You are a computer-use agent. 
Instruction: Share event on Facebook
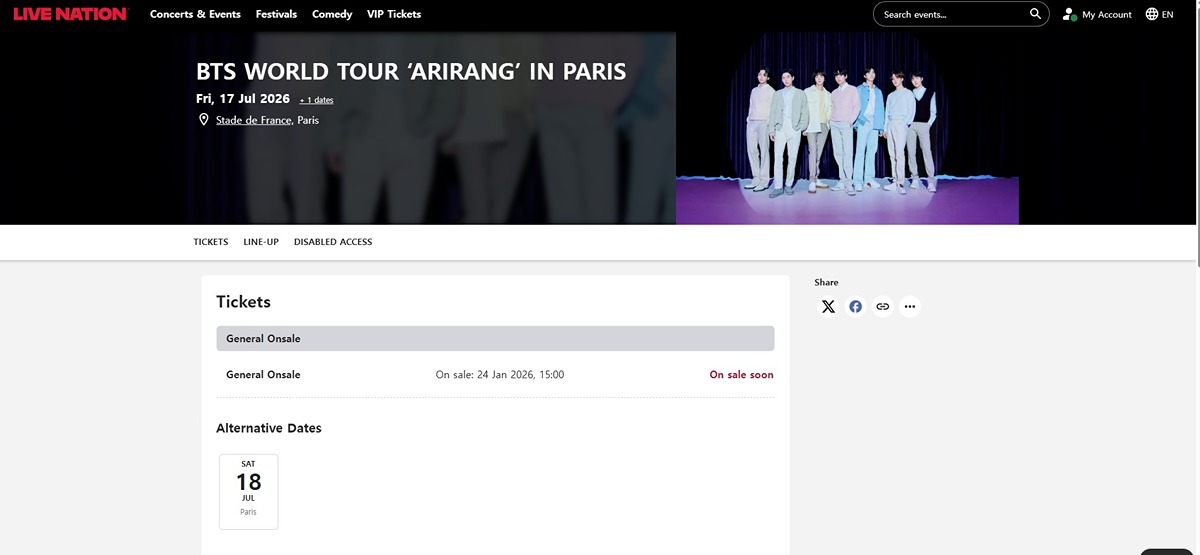click(x=855, y=307)
